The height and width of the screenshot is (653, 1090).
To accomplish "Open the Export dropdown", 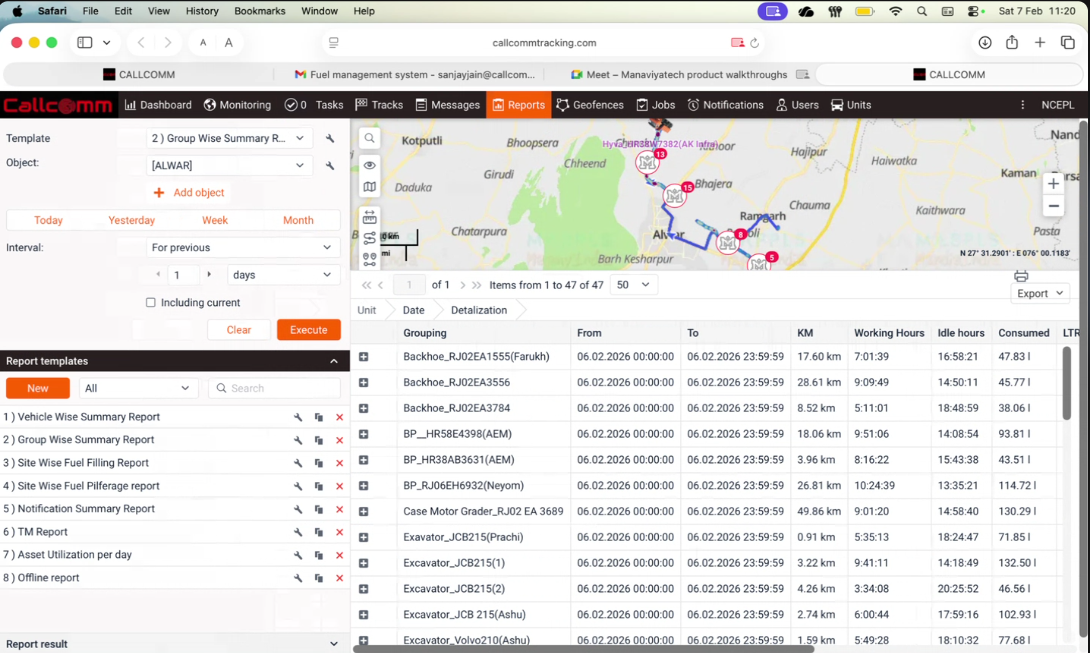I will pos(1040,293).
